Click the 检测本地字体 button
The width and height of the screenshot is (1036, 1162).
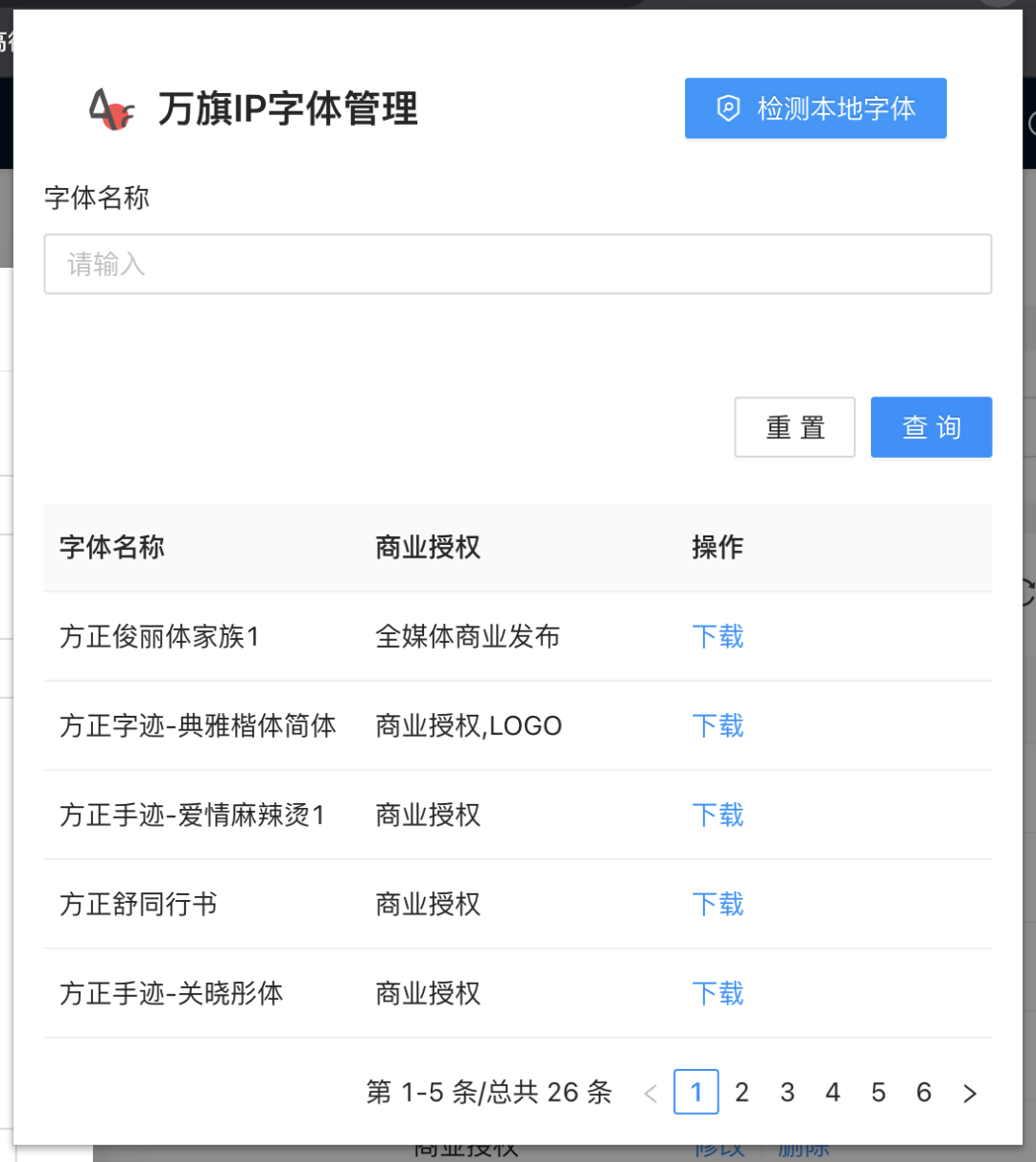[815, 108]
